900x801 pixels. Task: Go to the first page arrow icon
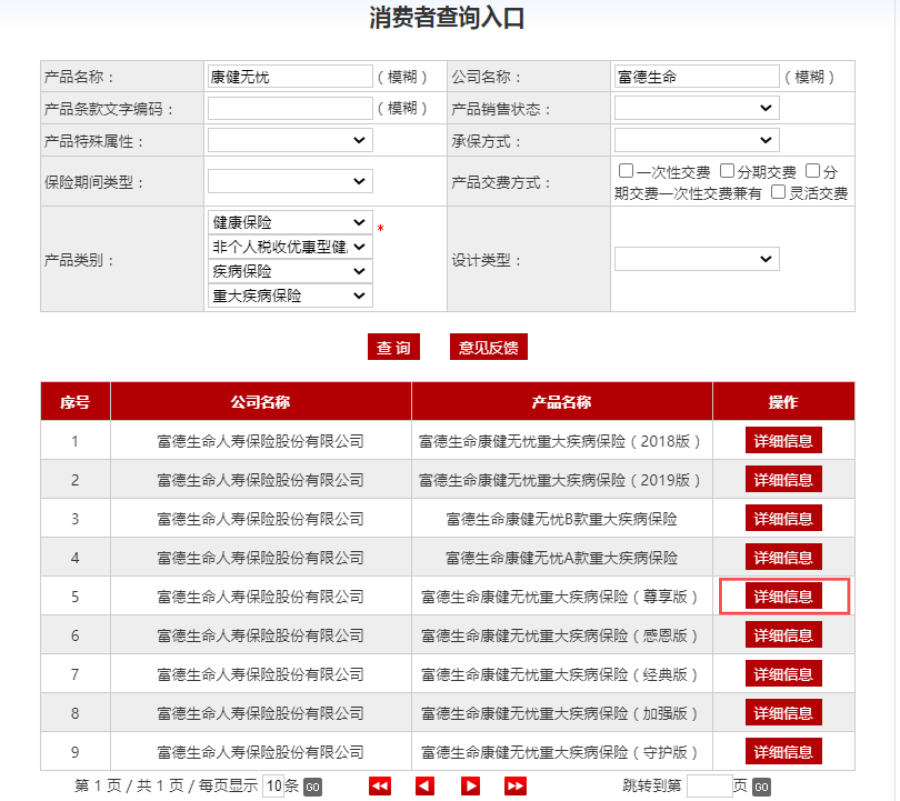point(379,786)
